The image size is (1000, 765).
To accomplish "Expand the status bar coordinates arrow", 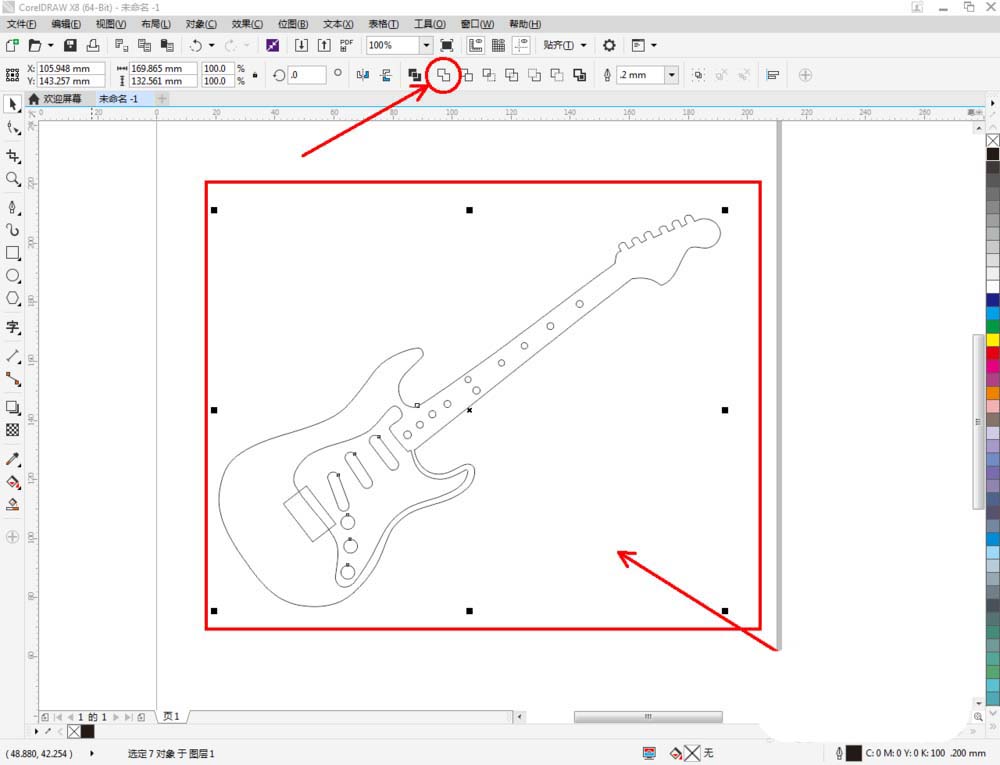I will click(92, 753).
